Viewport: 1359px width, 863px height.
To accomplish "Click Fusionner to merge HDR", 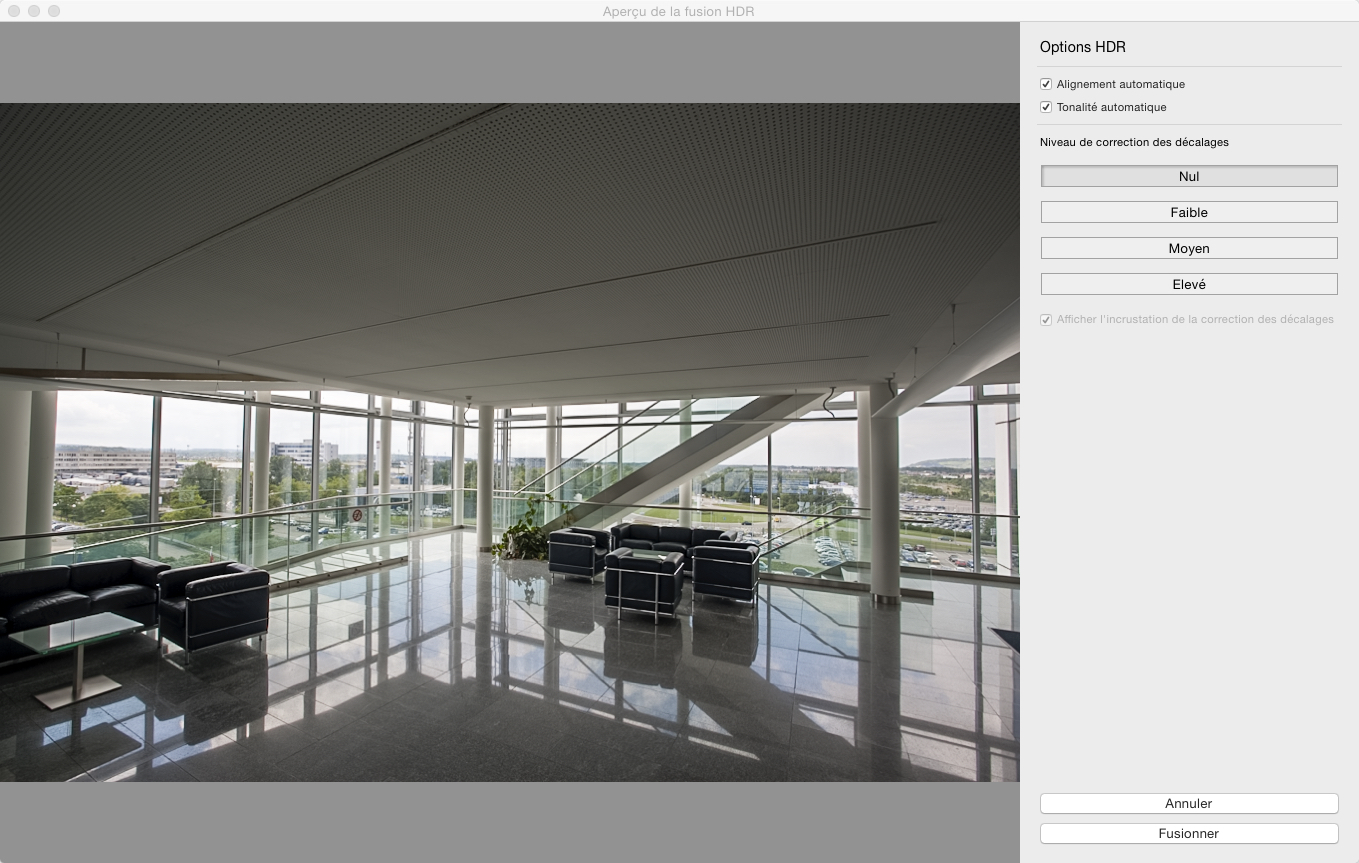I will [x=1189, y=833].
